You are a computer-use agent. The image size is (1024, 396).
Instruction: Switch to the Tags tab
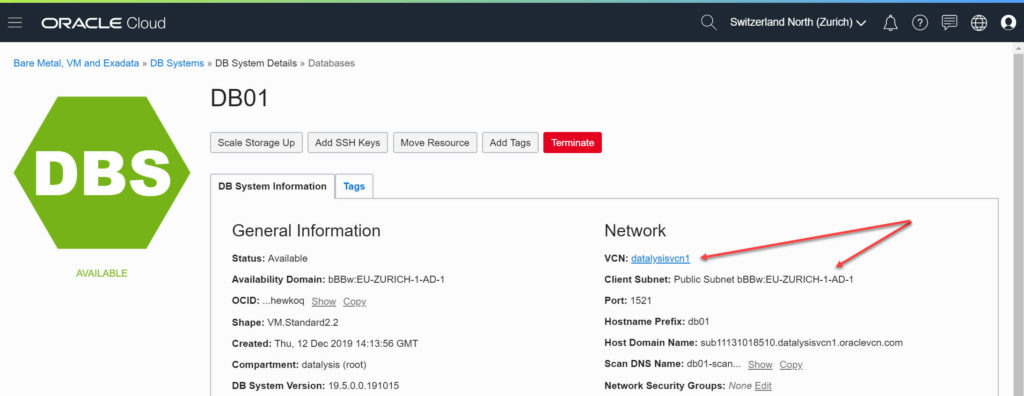pyautogui.click(x=354, y=186)
